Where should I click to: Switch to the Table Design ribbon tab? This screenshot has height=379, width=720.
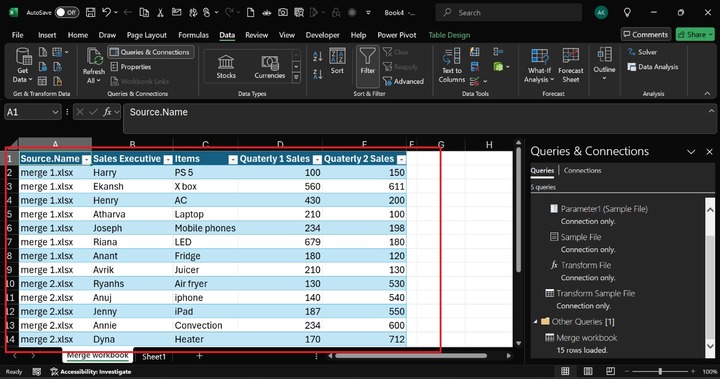coord(449,35)
